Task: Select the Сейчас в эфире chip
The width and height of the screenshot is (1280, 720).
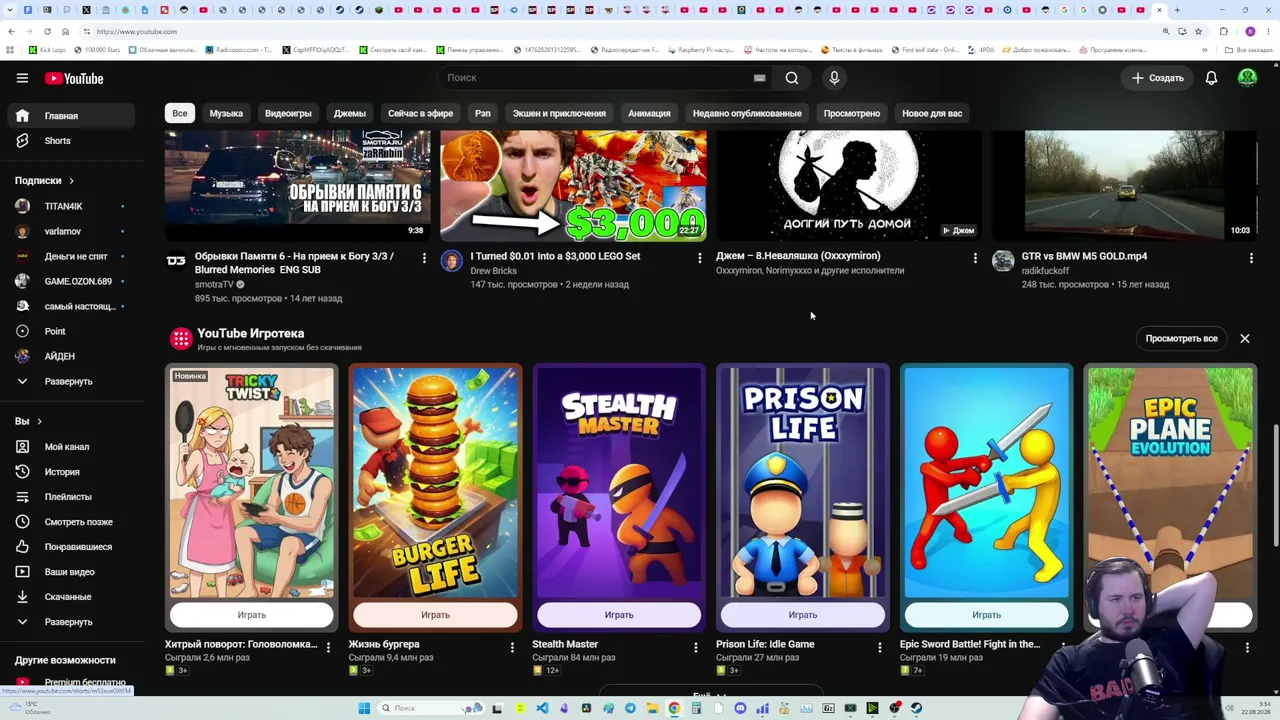Action: [420, 113]
